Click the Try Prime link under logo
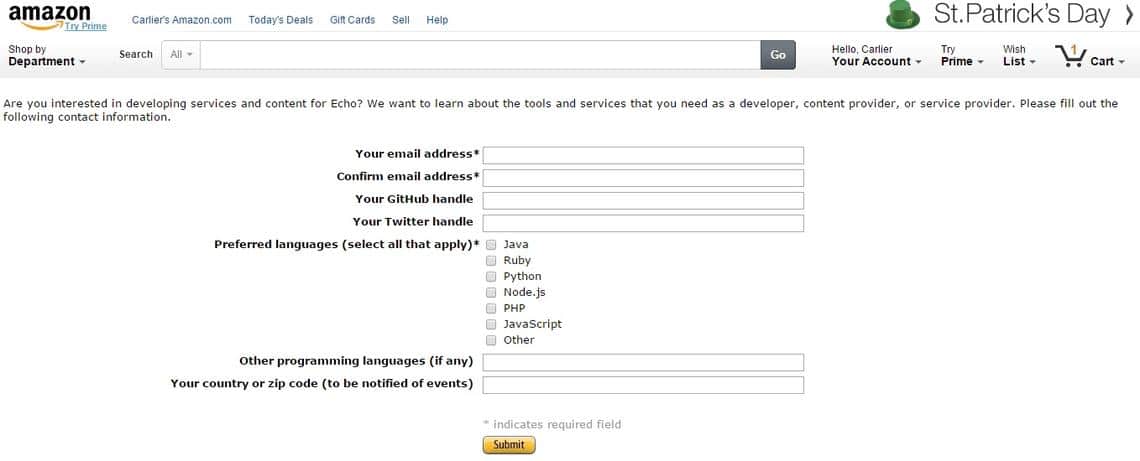 point(86,26)
